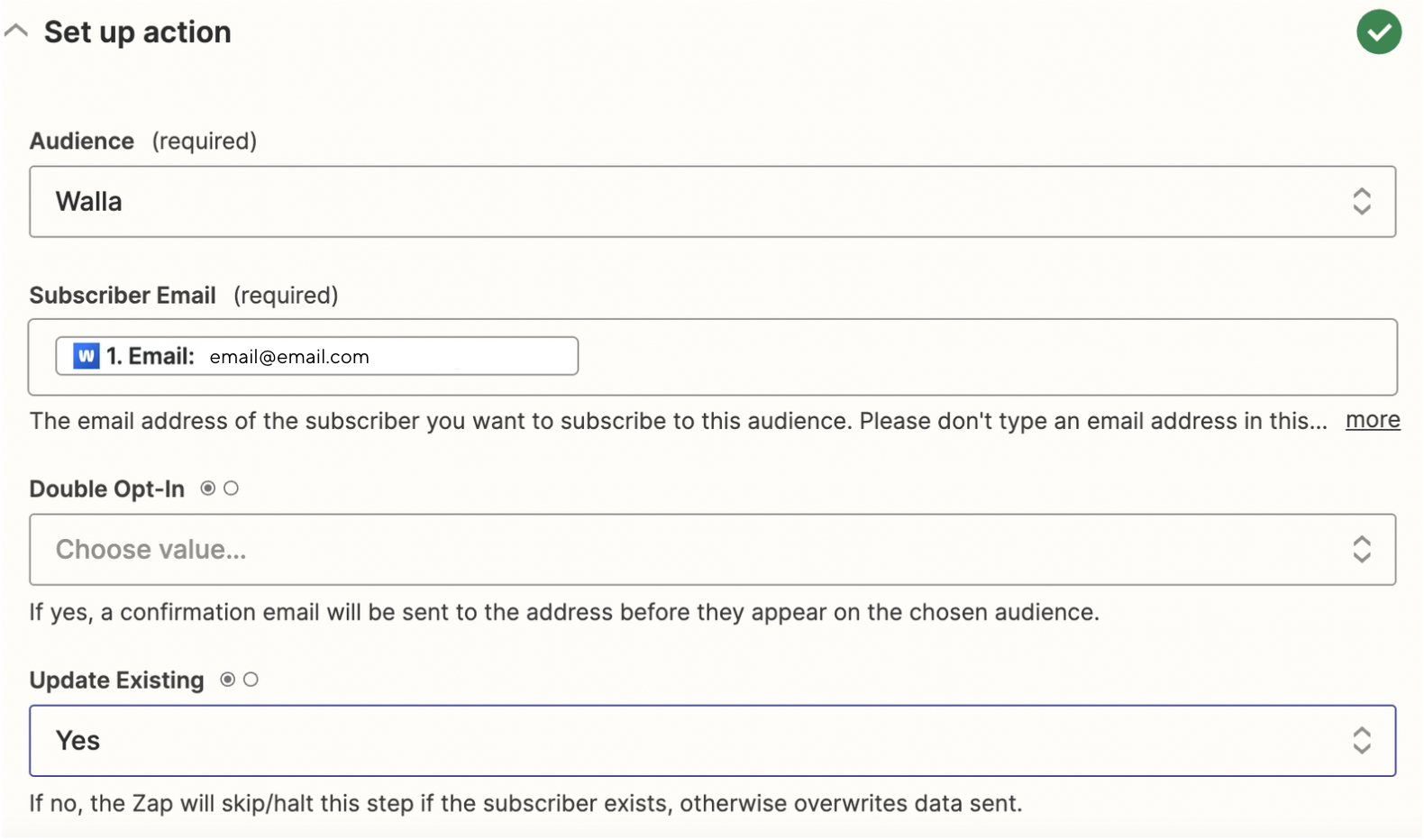Select first radio option beside Double Opt-In
This screenshot has height=840, width=1424.
208,488
